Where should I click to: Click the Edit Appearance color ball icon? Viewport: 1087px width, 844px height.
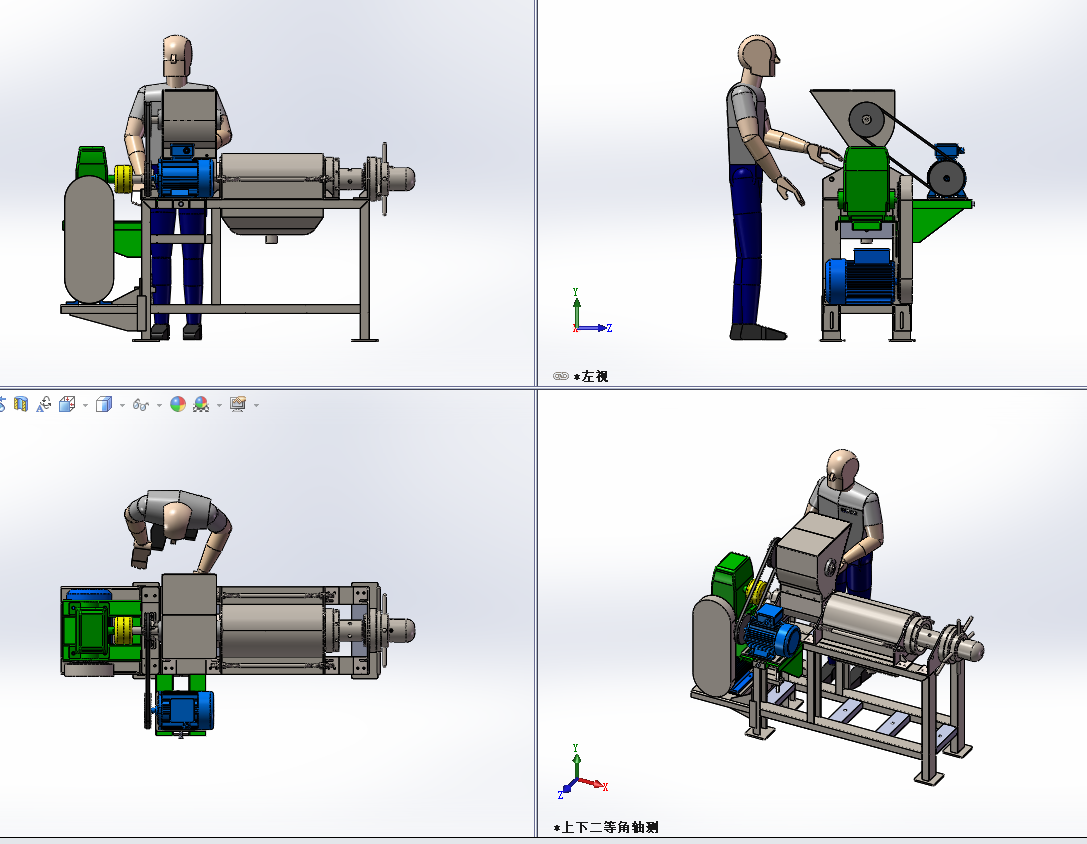(x=178, y=404)
